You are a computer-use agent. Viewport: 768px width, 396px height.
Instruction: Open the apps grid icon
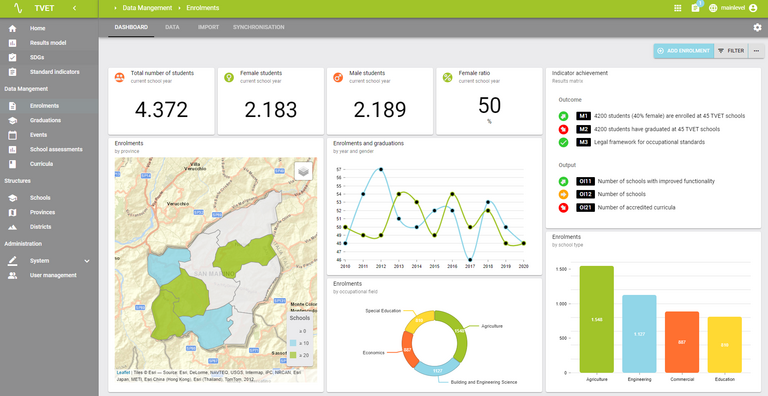[x=677, y=8]
